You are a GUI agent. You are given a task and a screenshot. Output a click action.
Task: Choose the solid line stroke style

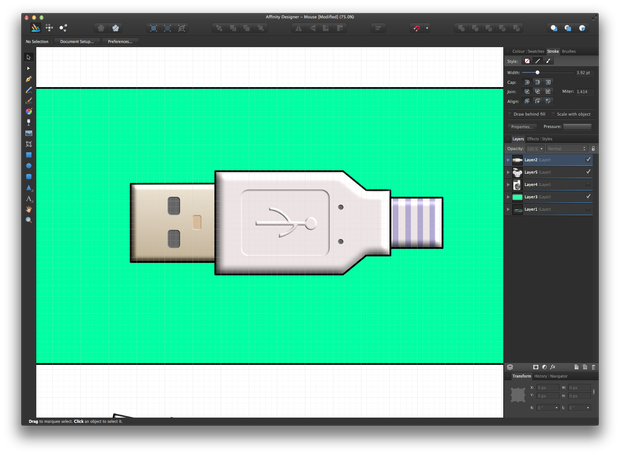click(x=537, y=61)
